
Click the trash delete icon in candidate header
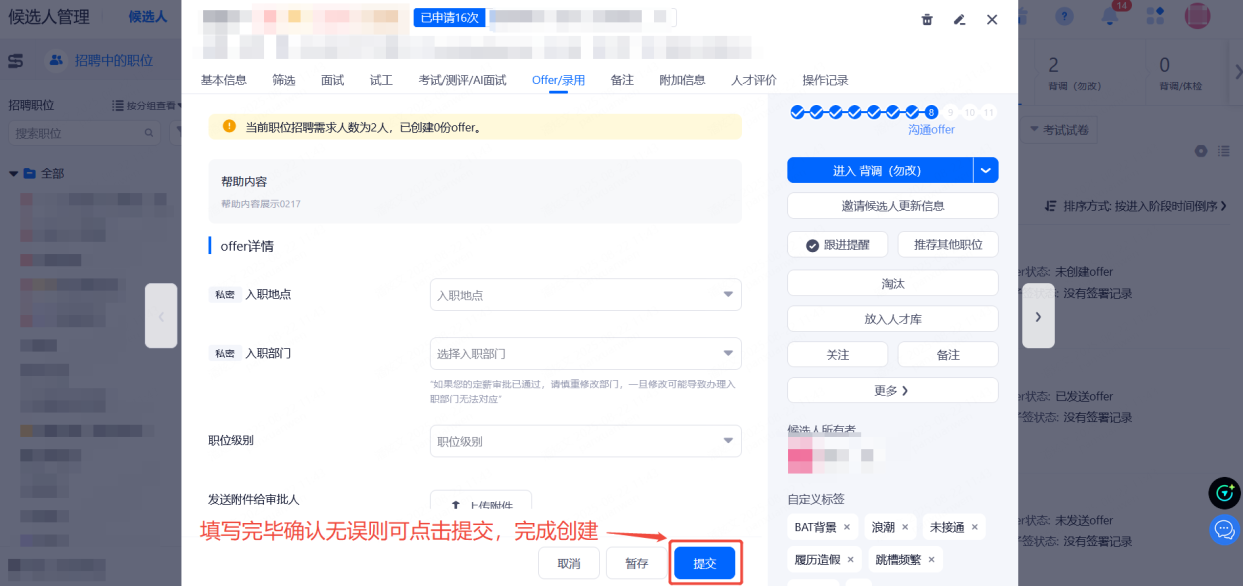tap(927, 20)
